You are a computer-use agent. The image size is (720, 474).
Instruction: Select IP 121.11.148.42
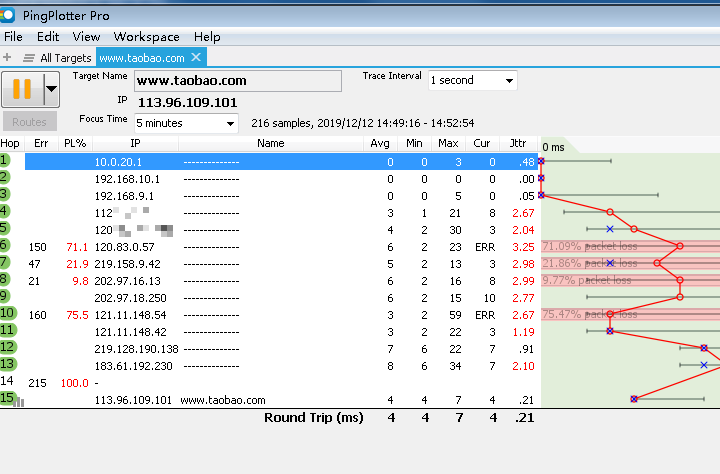[130, 332]
